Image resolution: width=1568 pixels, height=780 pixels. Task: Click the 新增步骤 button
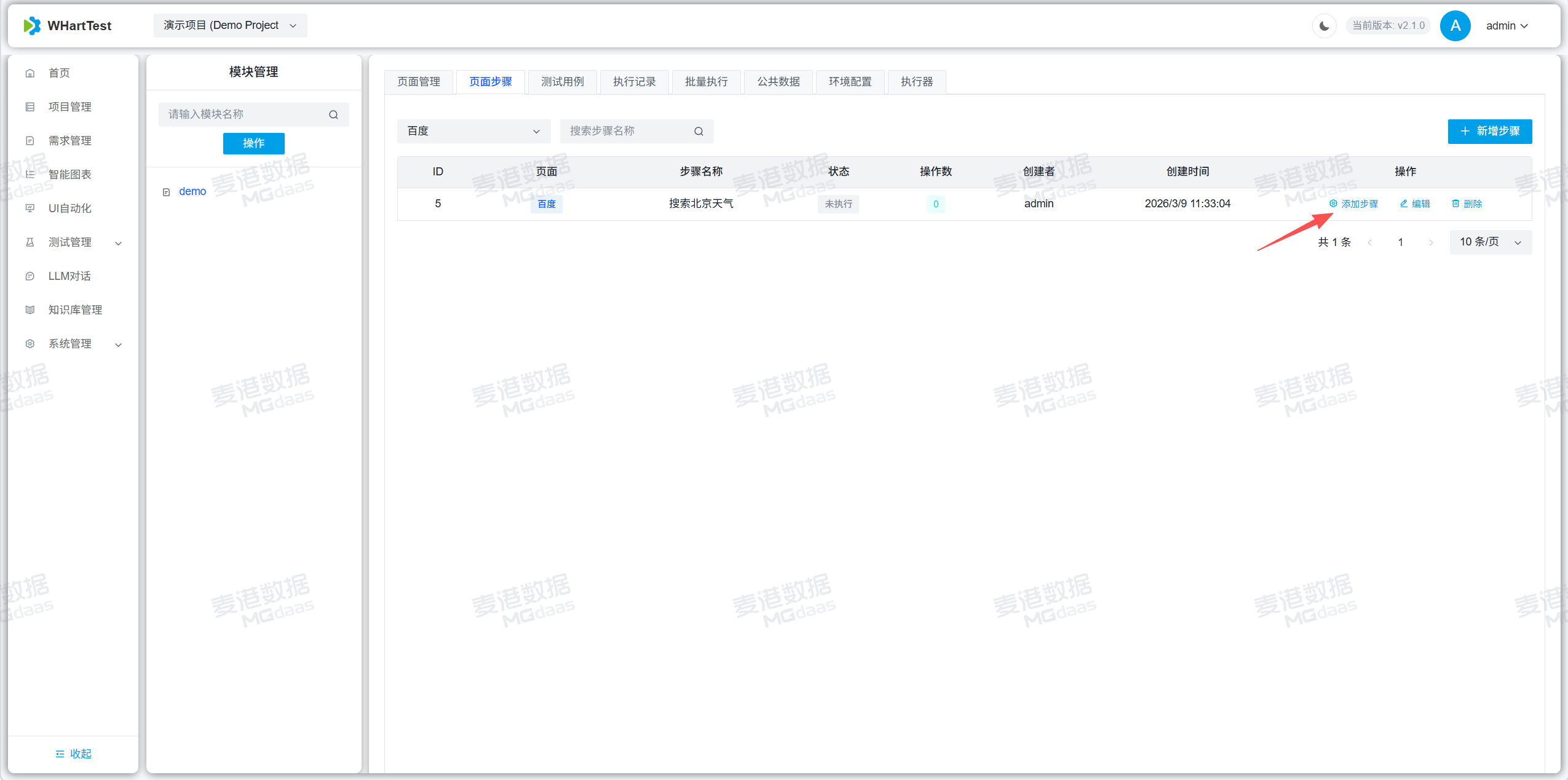(1489, 132)
